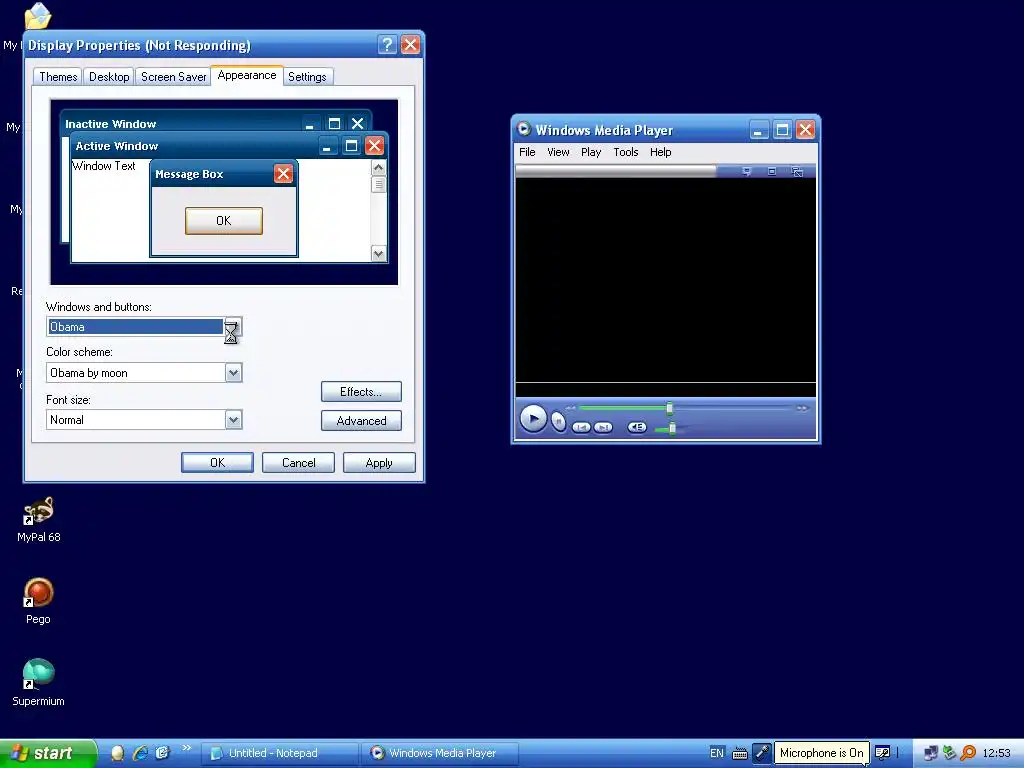Click Stop button in Windows Media Player
Image resolution: width=1024 pixels, height=768 pixels.
click(558, 421)
